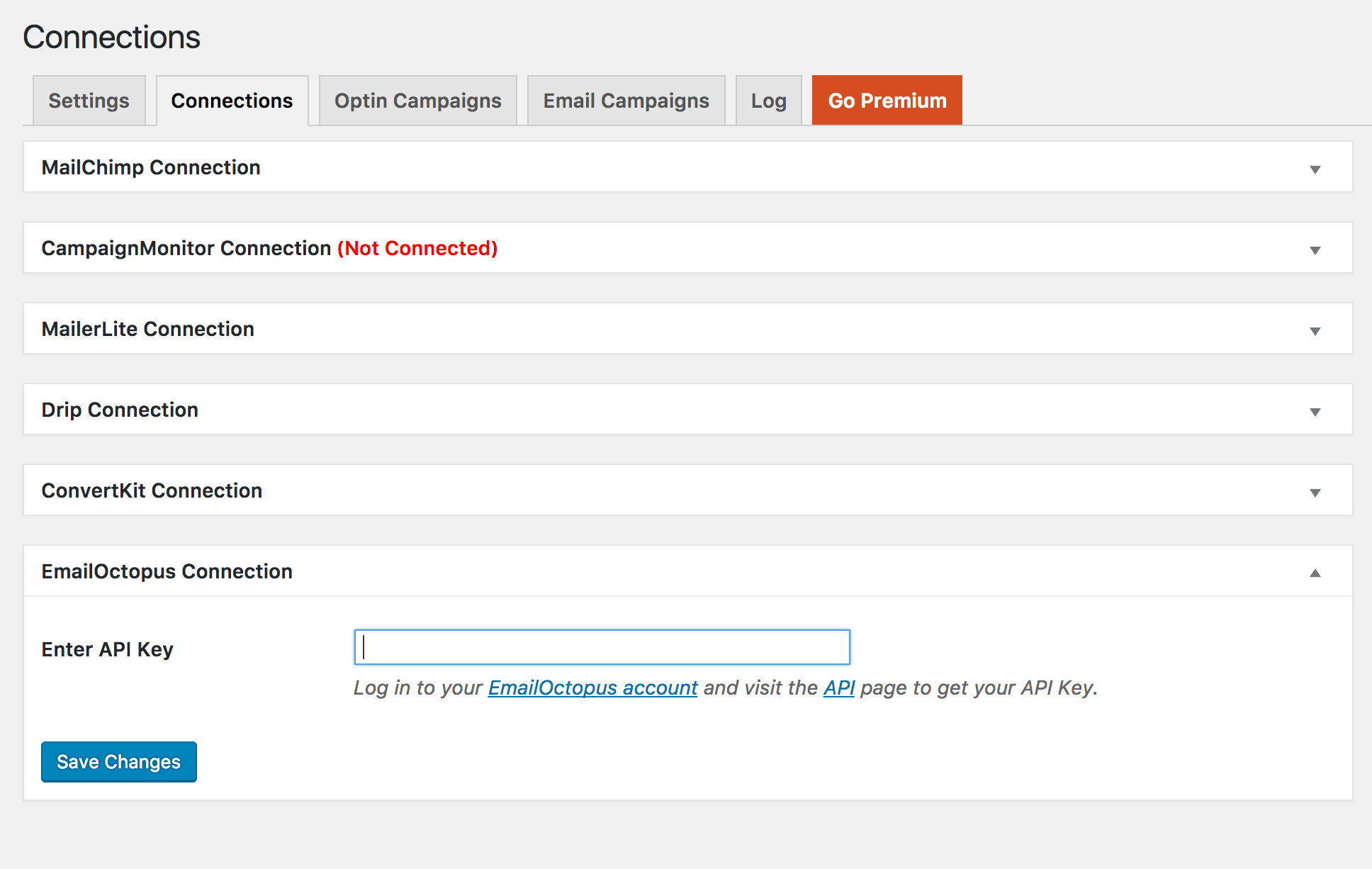1372x869 pixels.
Task: Click the red Not Connected status
Action: [417, 248]
